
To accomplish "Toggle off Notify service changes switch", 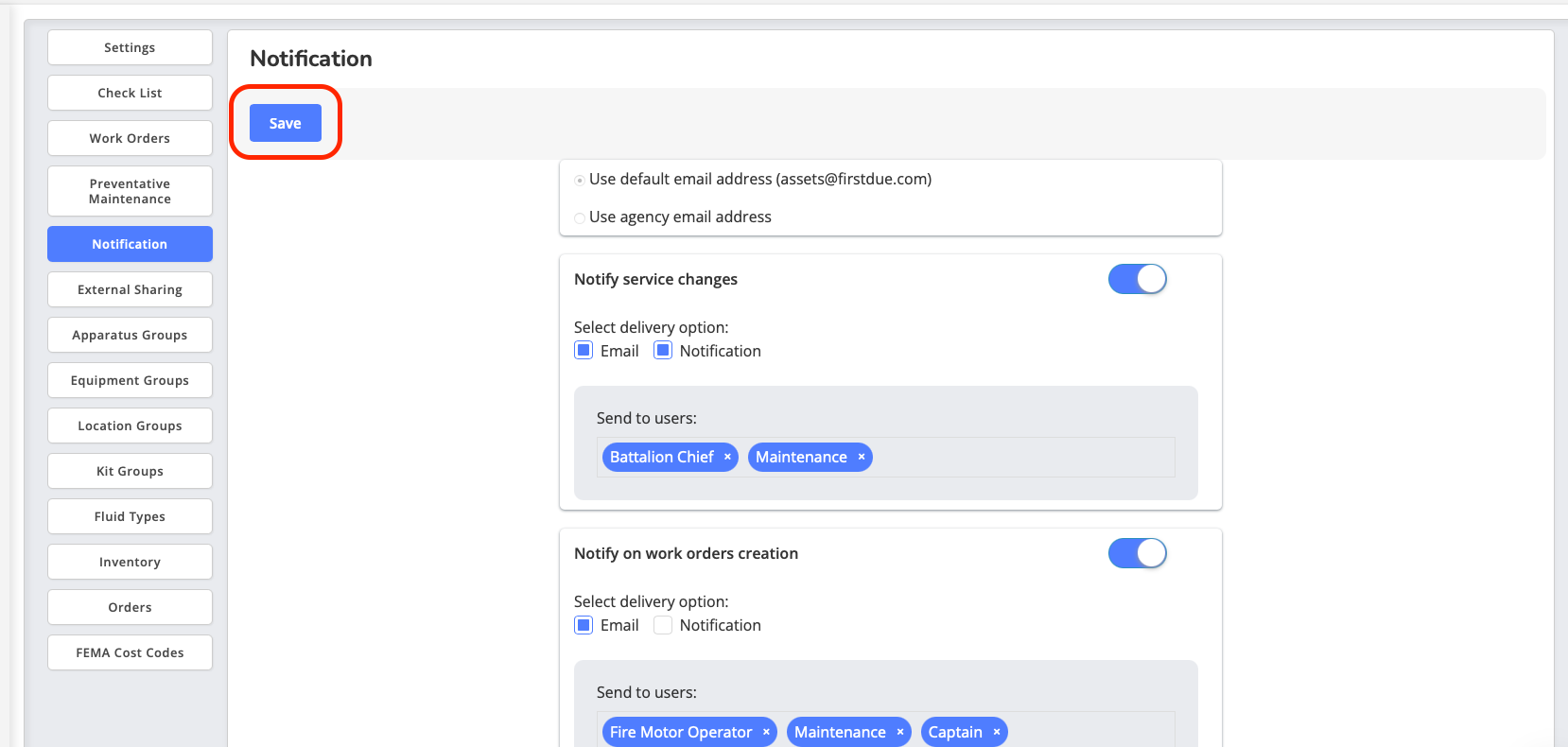I will (1137, 279).
